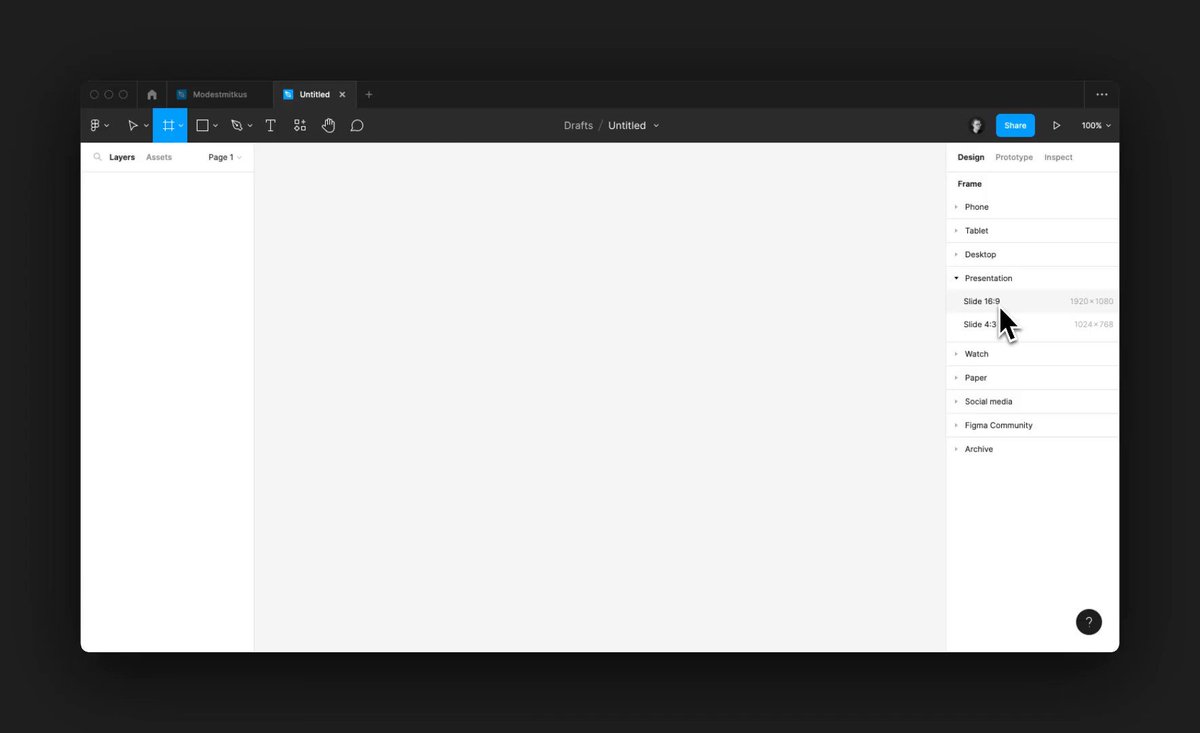Open the user avatar in toolbar
1200x733 pixels.
pyautogui.click(x=977, y=126)
